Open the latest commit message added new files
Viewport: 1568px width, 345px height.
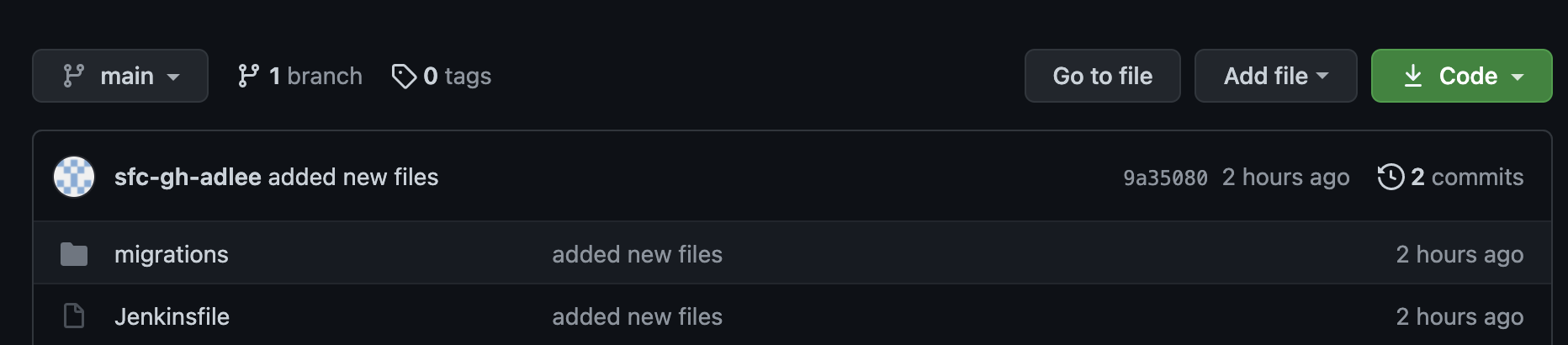(353, 177)
